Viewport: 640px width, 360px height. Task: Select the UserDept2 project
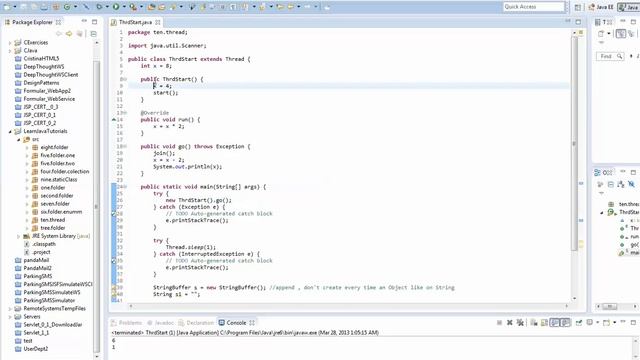[36, 349]
